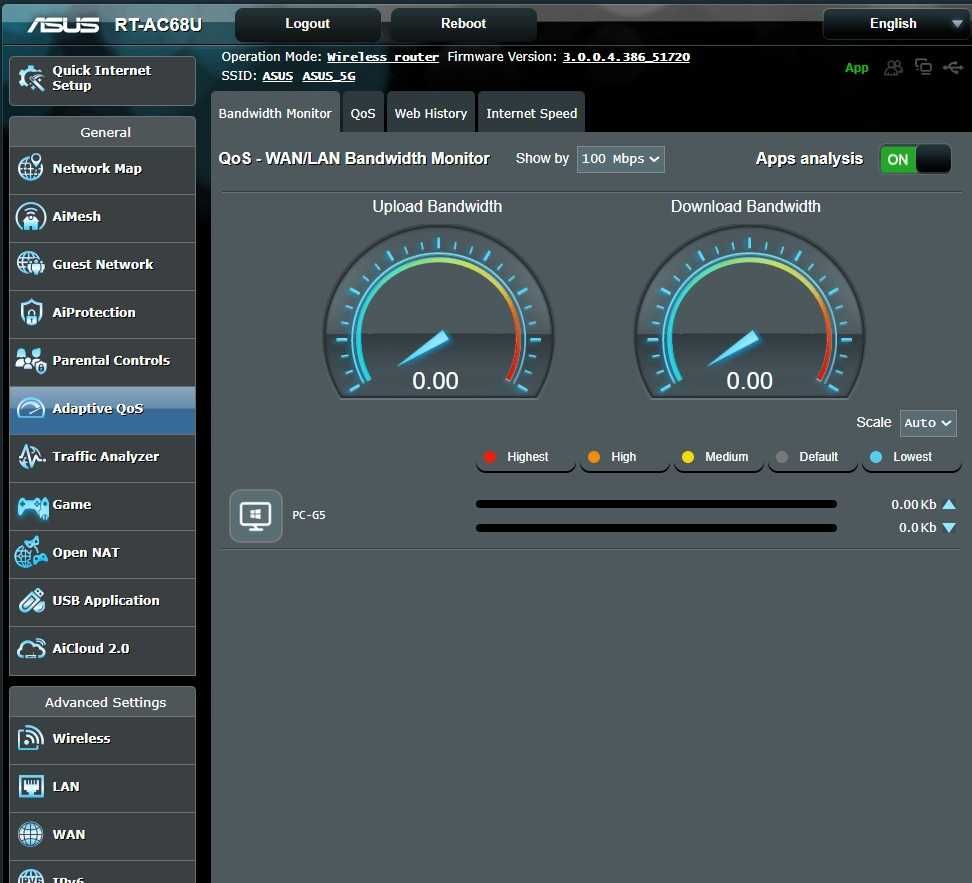
Task: Click the Parental Controls icon
Action: (x=30, y=360)
